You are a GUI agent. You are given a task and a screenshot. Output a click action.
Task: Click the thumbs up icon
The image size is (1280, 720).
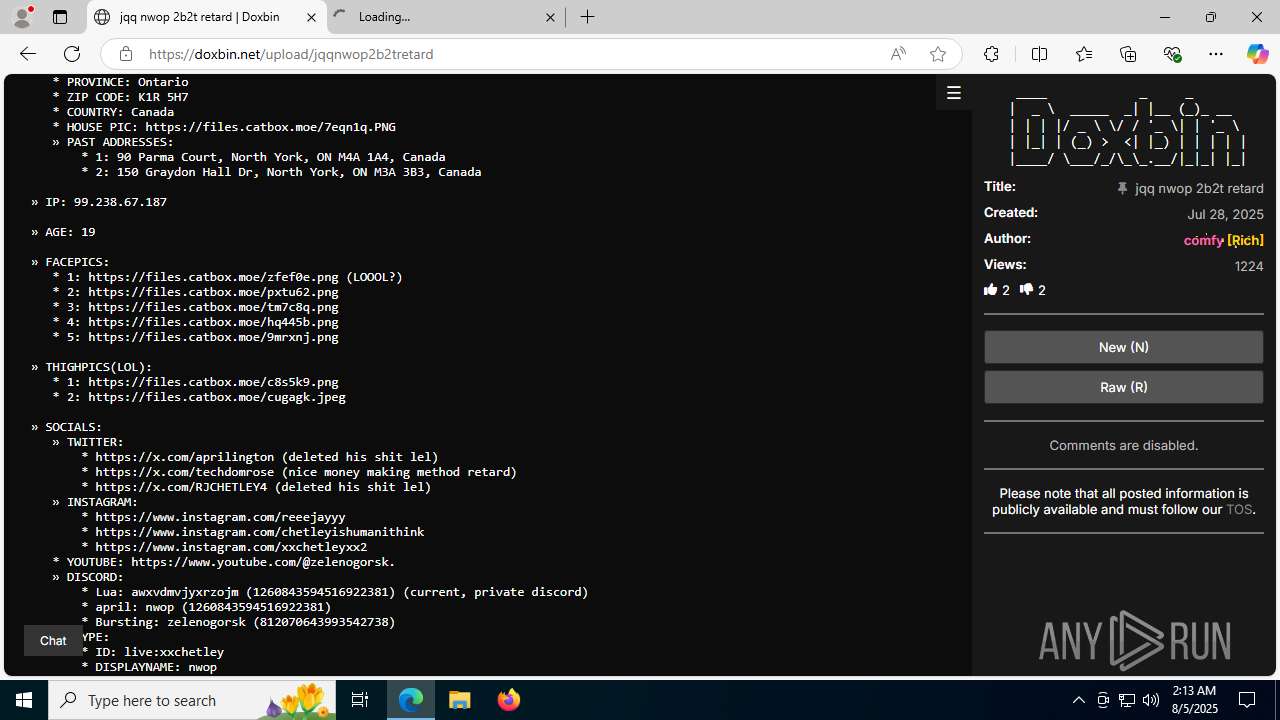click(x=991, y=290)
